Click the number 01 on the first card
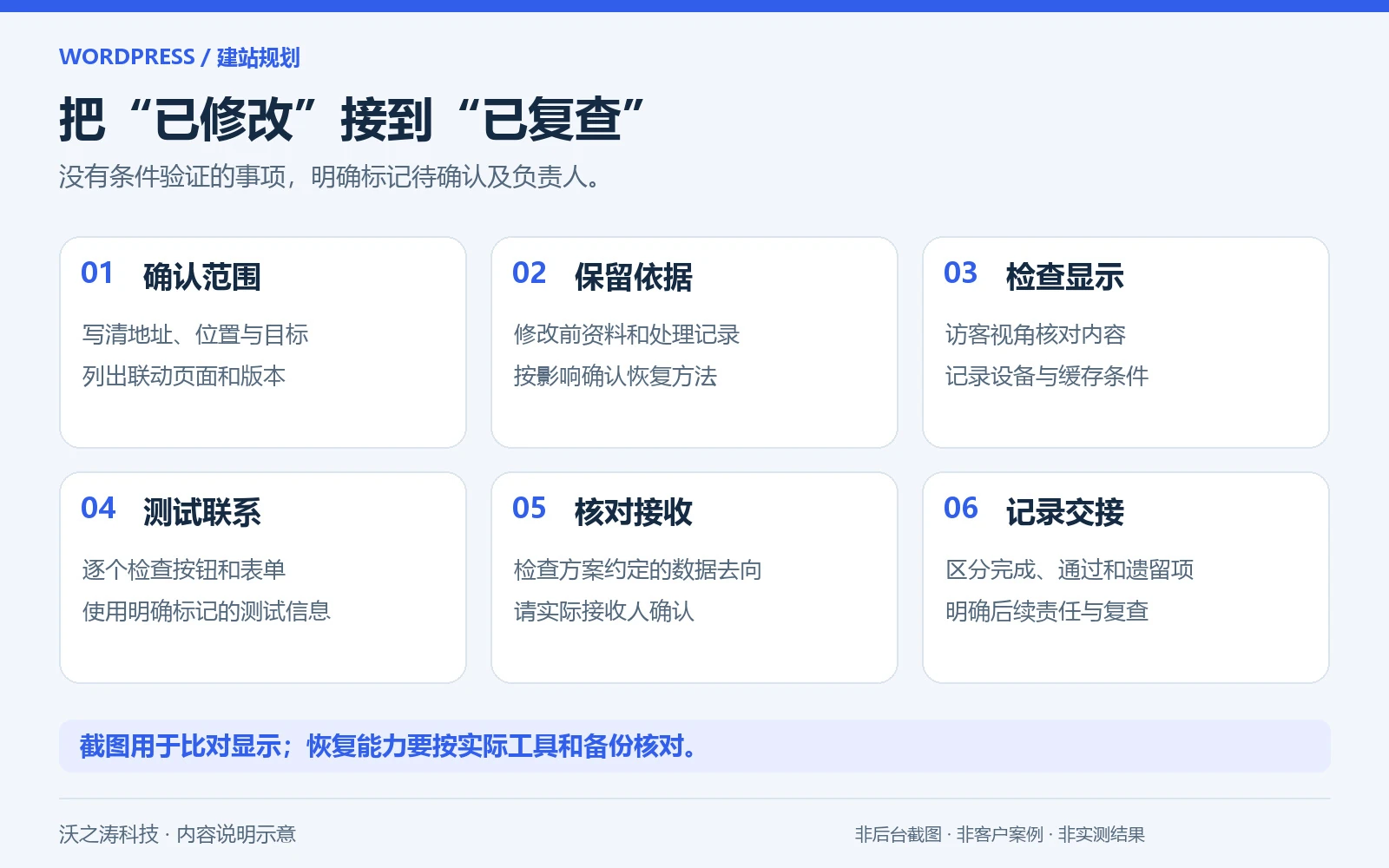Image resolution: width=1389 pixels, height=868 pixels. point(97,273)
